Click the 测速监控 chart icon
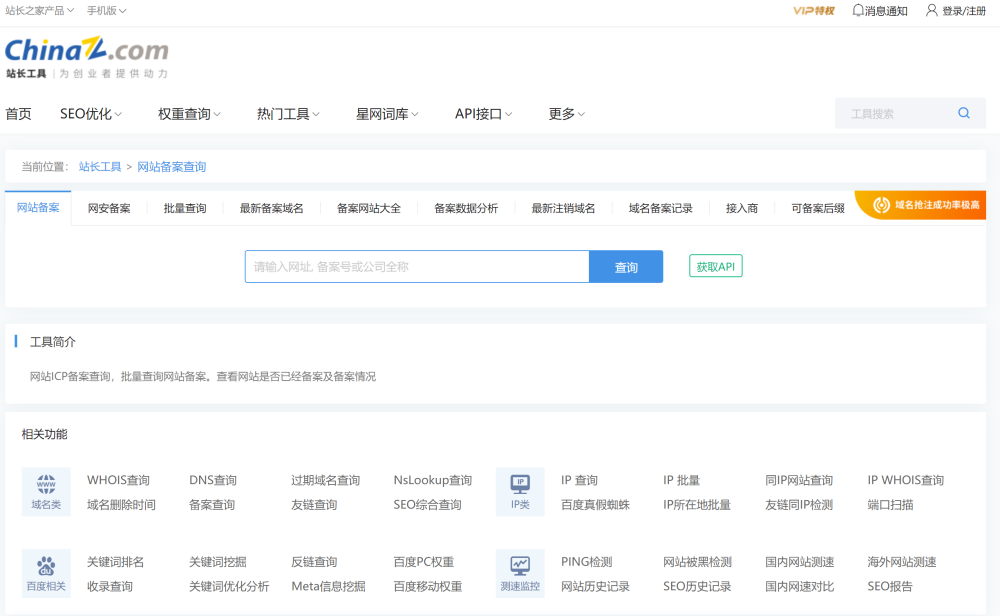This screenshot has height=616, width=1000. [520, 566]
